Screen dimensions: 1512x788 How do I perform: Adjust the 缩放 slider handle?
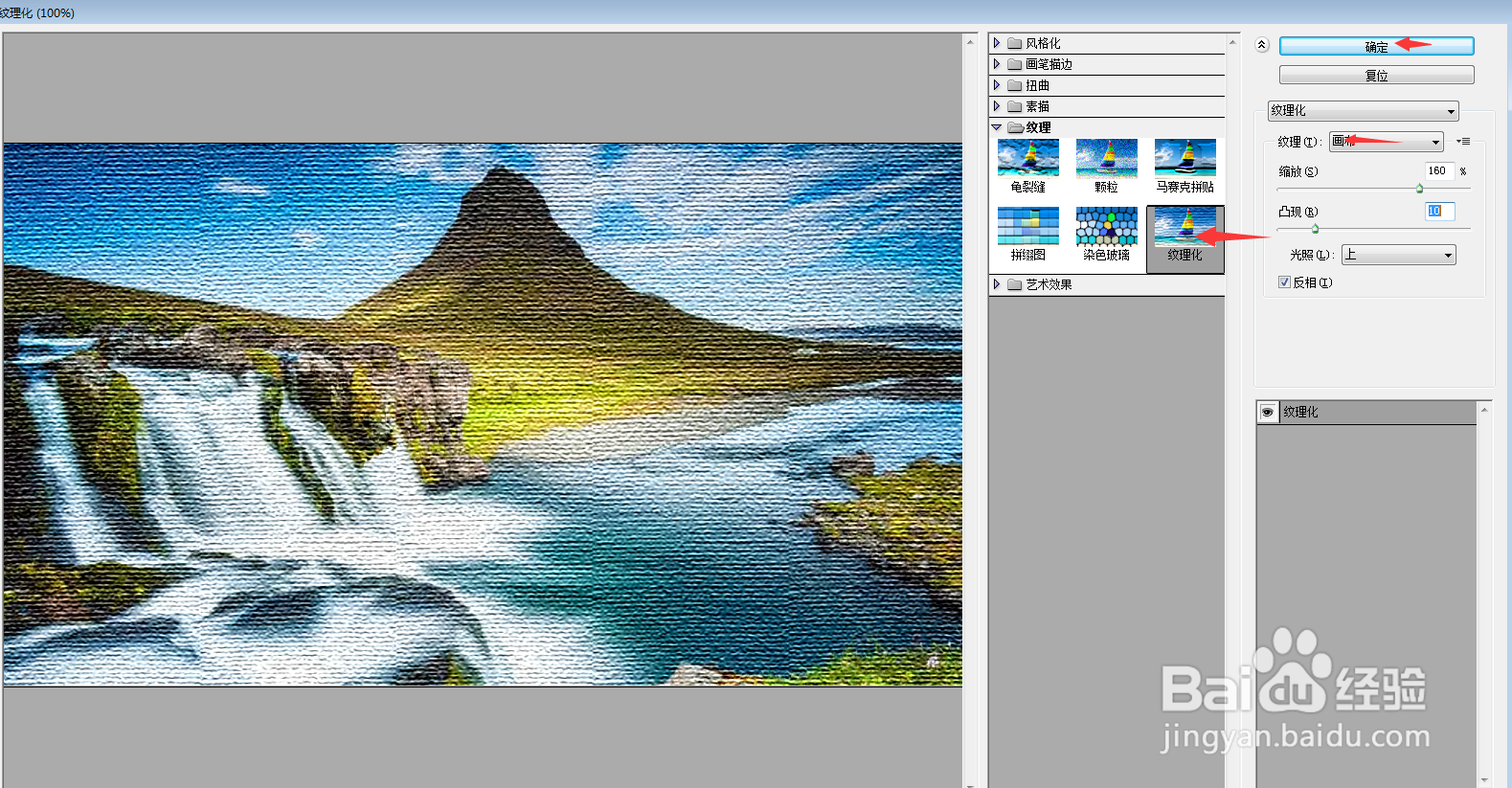pos(1419,189)
